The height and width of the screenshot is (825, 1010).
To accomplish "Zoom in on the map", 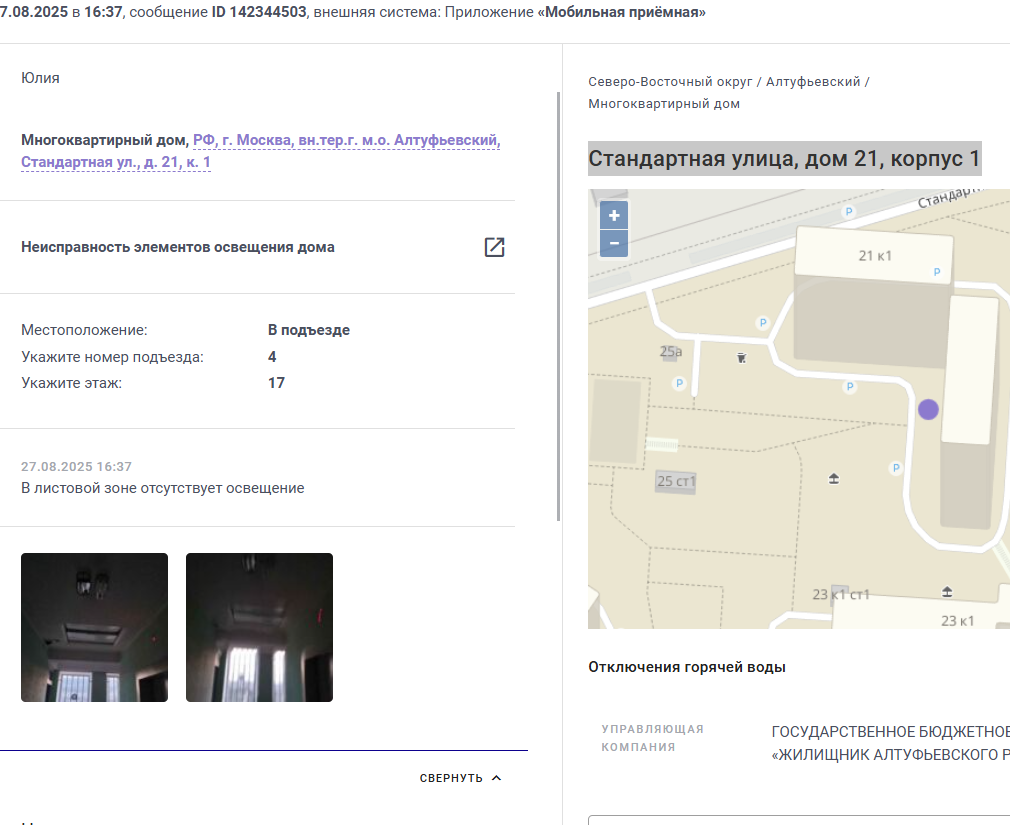I will click(614, 215).
